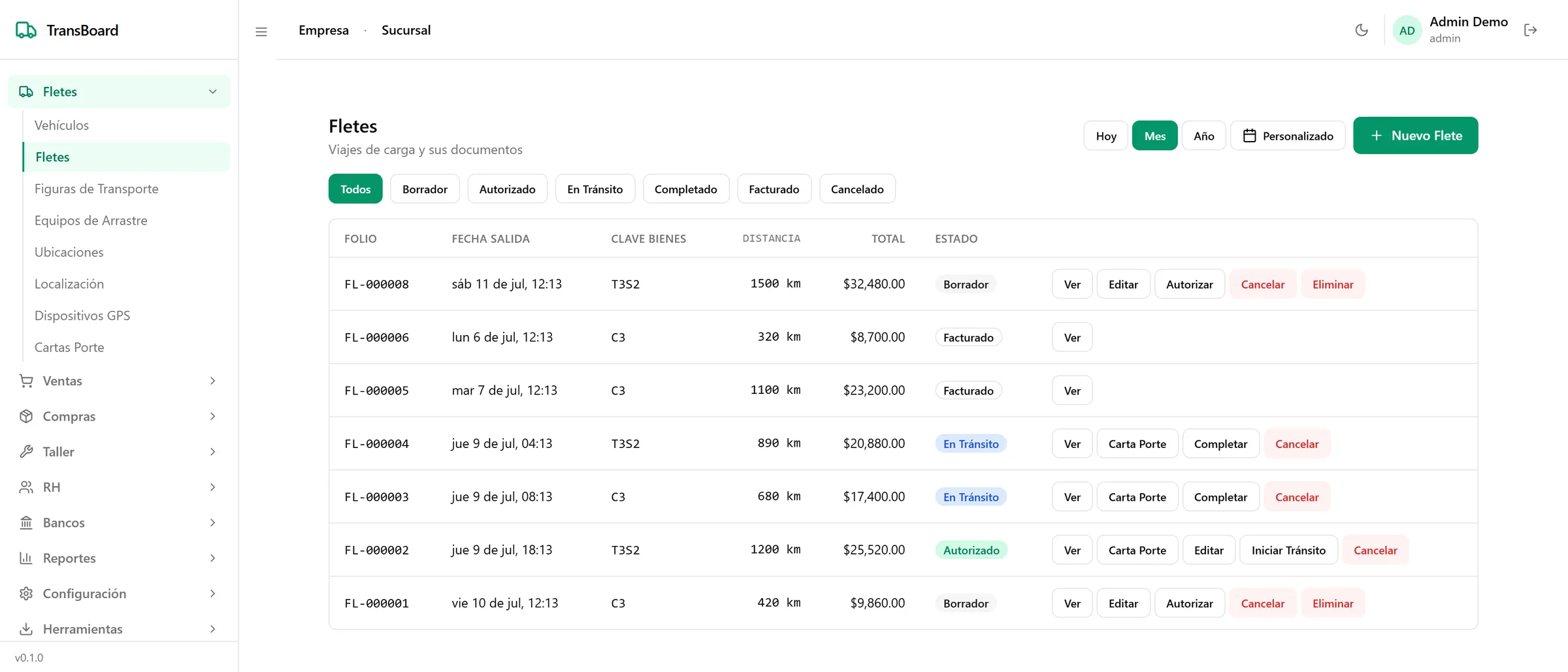Image resolution: width=1568 pixels, height=672 pixels.
Task: Open Personalizado date range picker
Action: [x=1288, y=136]
